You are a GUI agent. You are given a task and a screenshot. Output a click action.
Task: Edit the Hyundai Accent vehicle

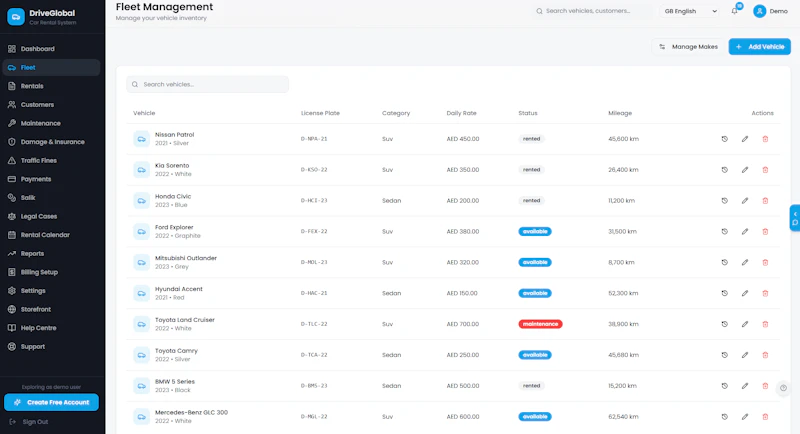click(745, 293)
